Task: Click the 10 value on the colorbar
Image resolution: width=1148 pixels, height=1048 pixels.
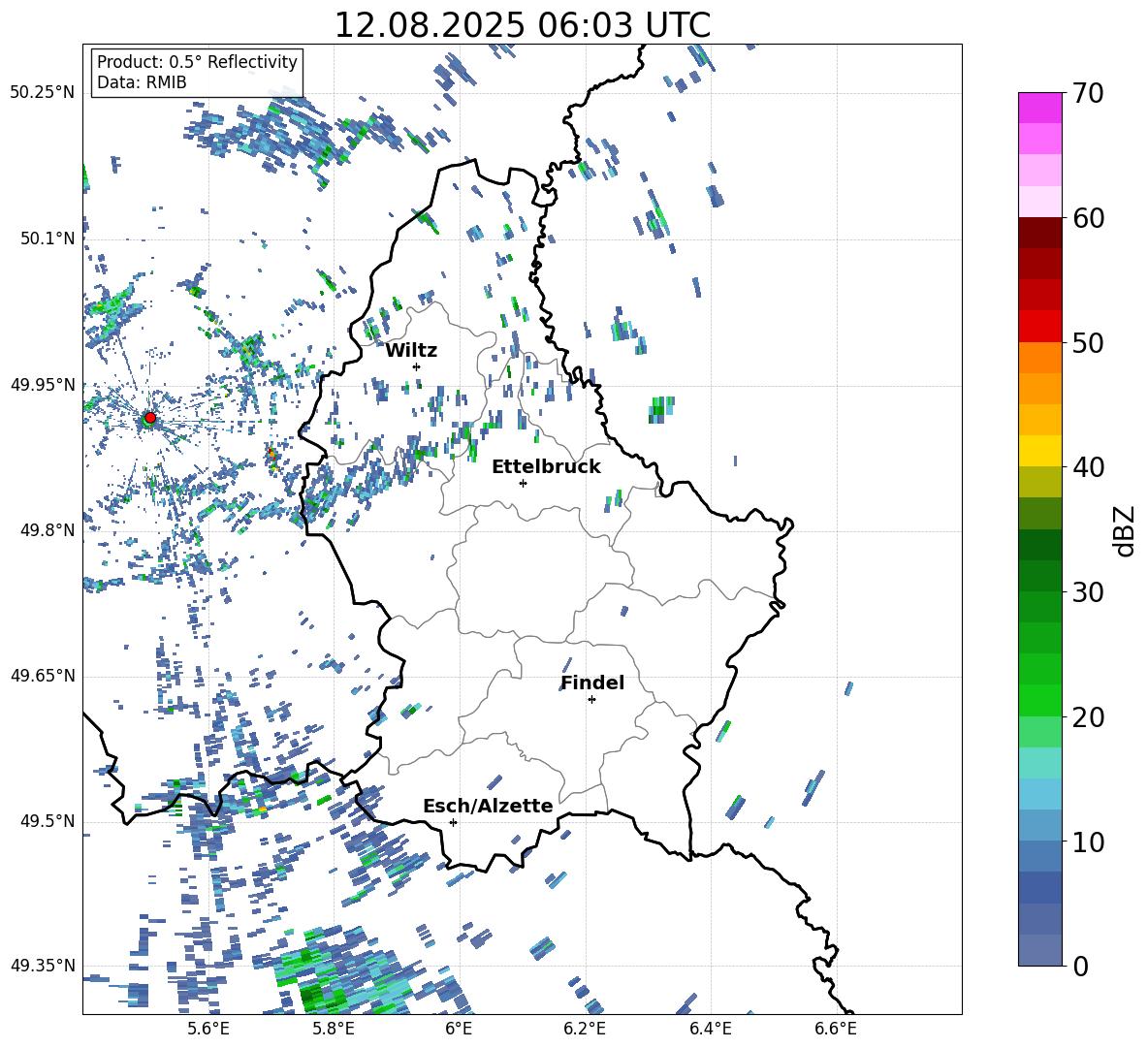Action: pyautogui.click(x=1089, y=842)
